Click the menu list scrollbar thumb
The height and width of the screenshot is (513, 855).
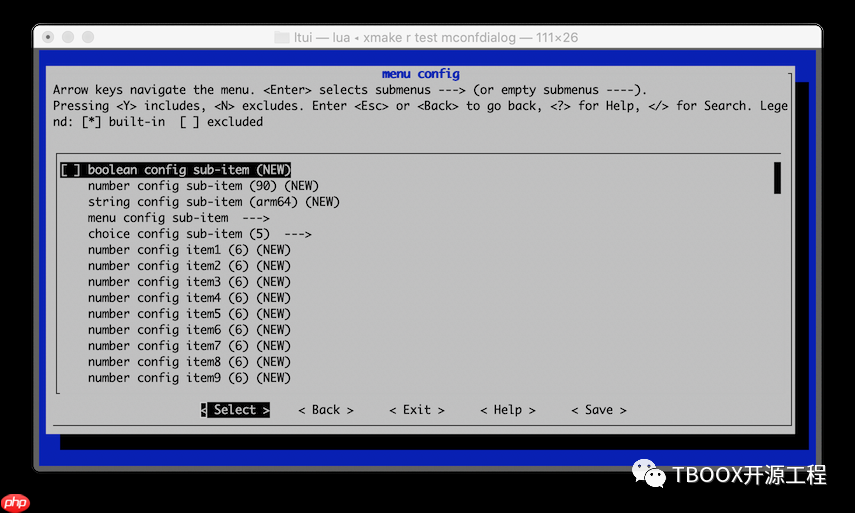777,178
